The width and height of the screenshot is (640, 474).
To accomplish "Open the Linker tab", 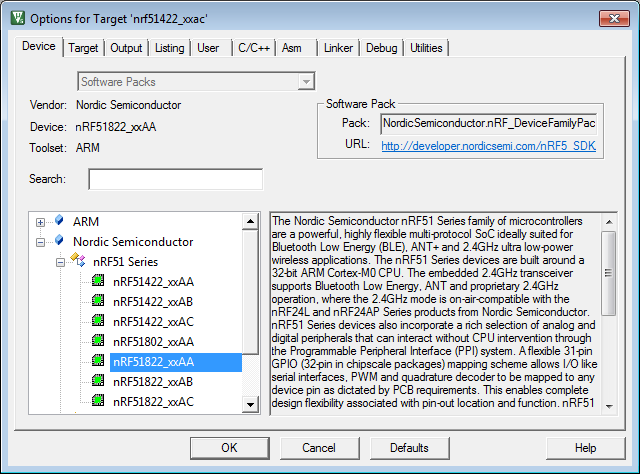I will point(338,48).
